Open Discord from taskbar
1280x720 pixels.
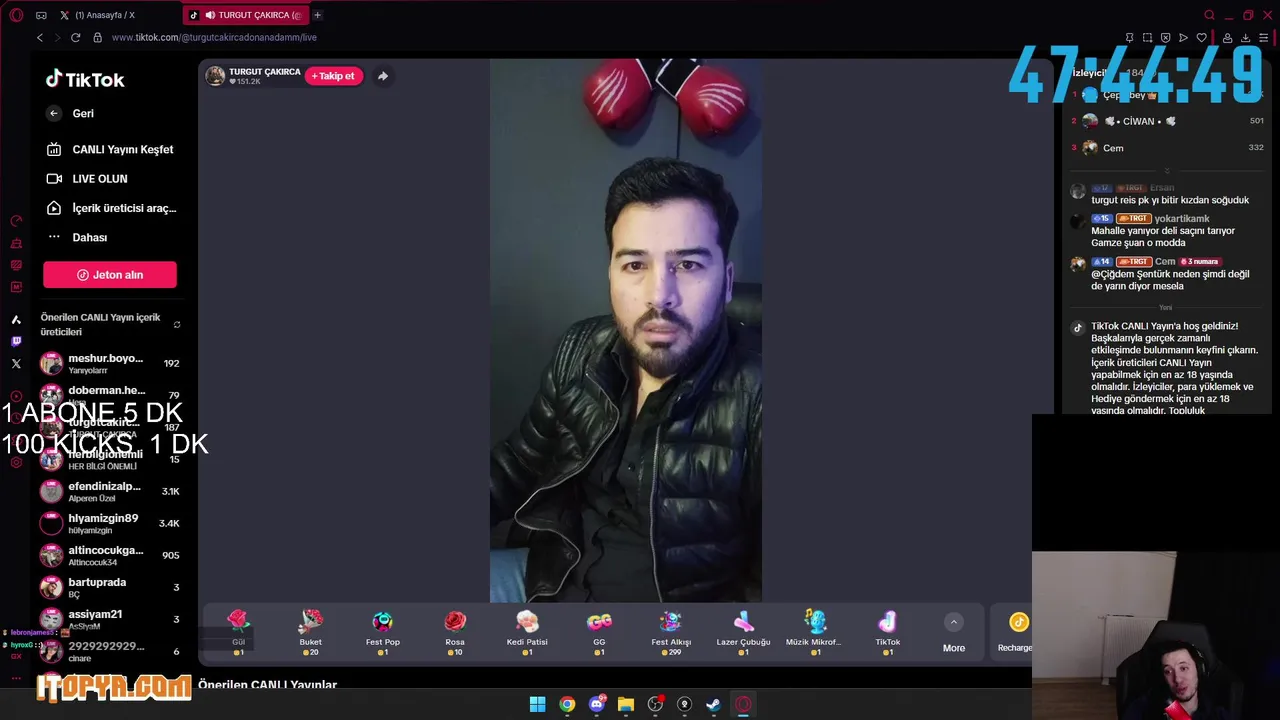597,704
